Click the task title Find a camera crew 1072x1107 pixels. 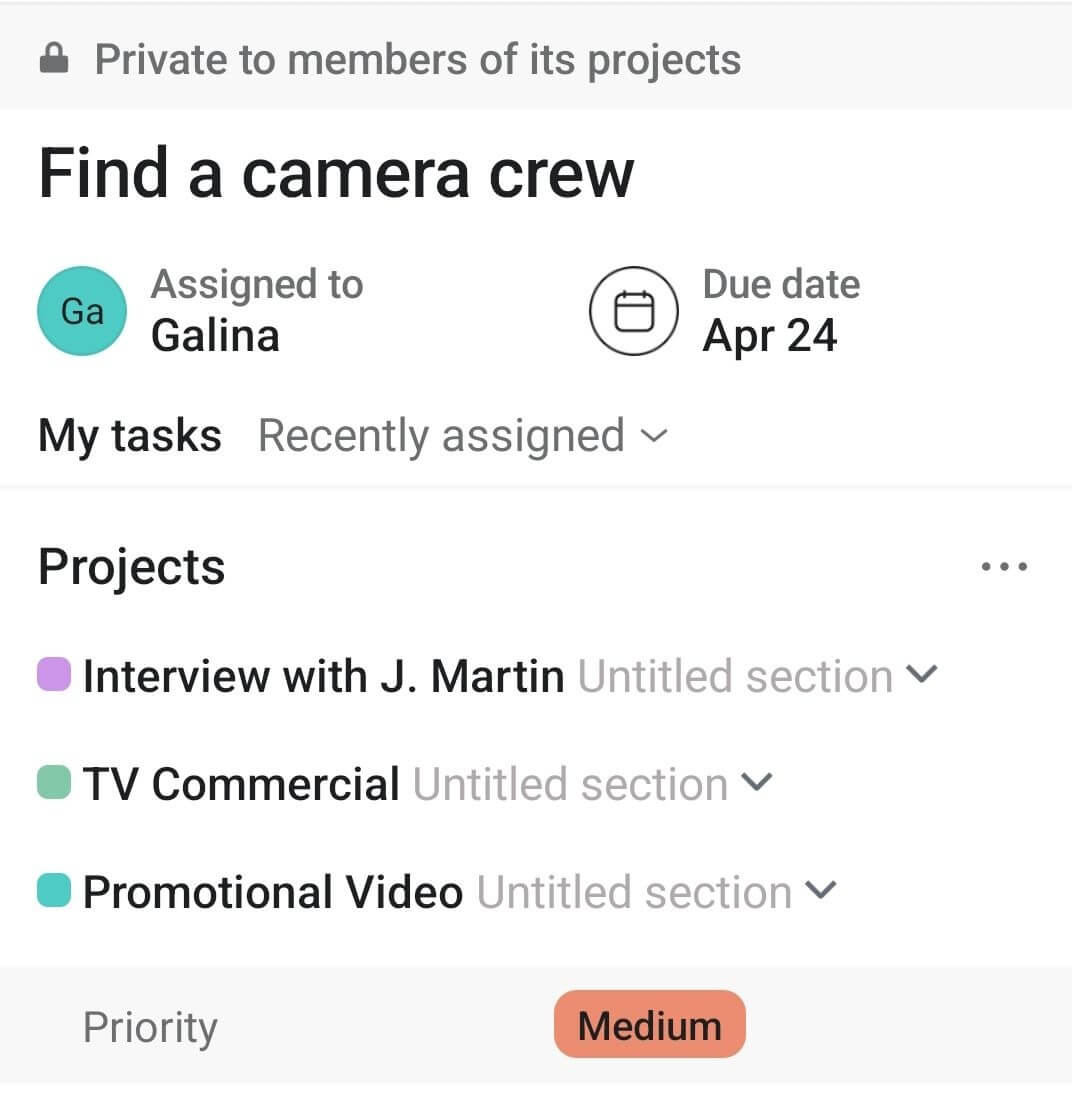pyautogui.click(x=336, y=174)
